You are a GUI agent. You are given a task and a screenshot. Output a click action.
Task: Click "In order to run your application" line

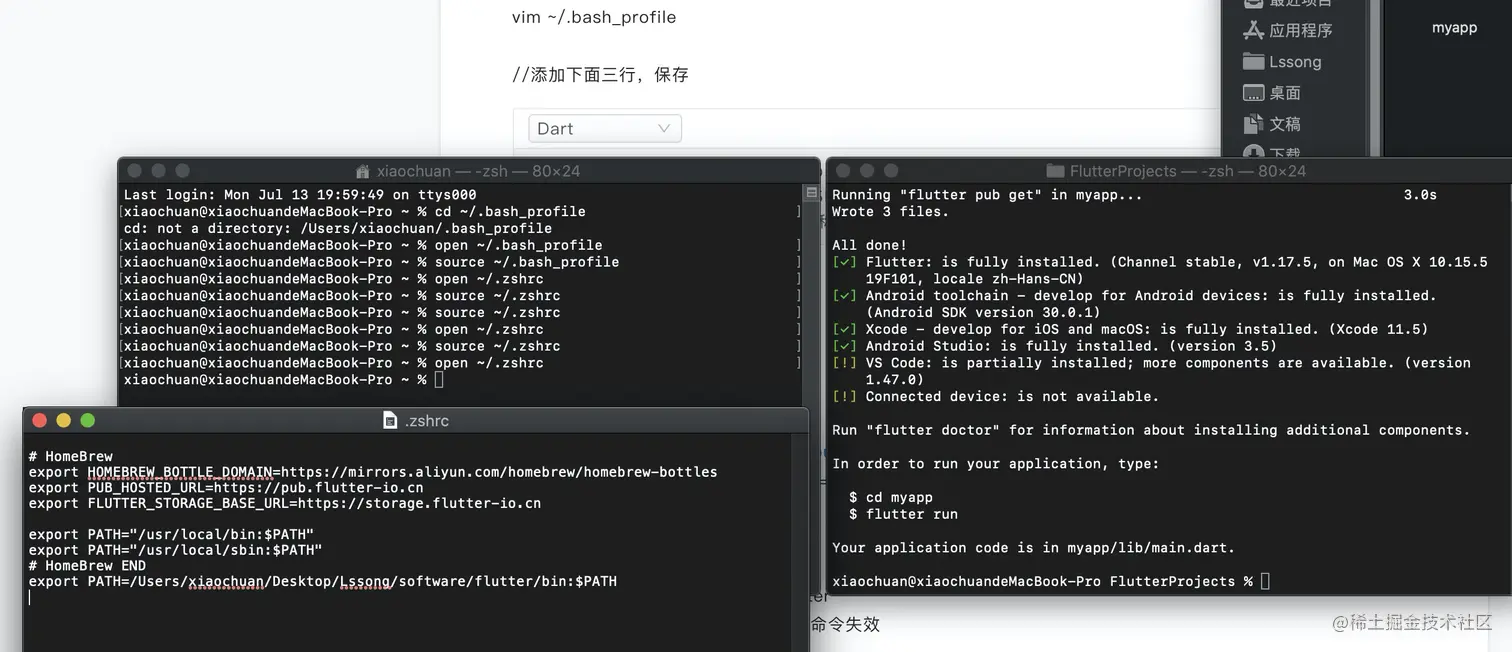click(996, 464)
